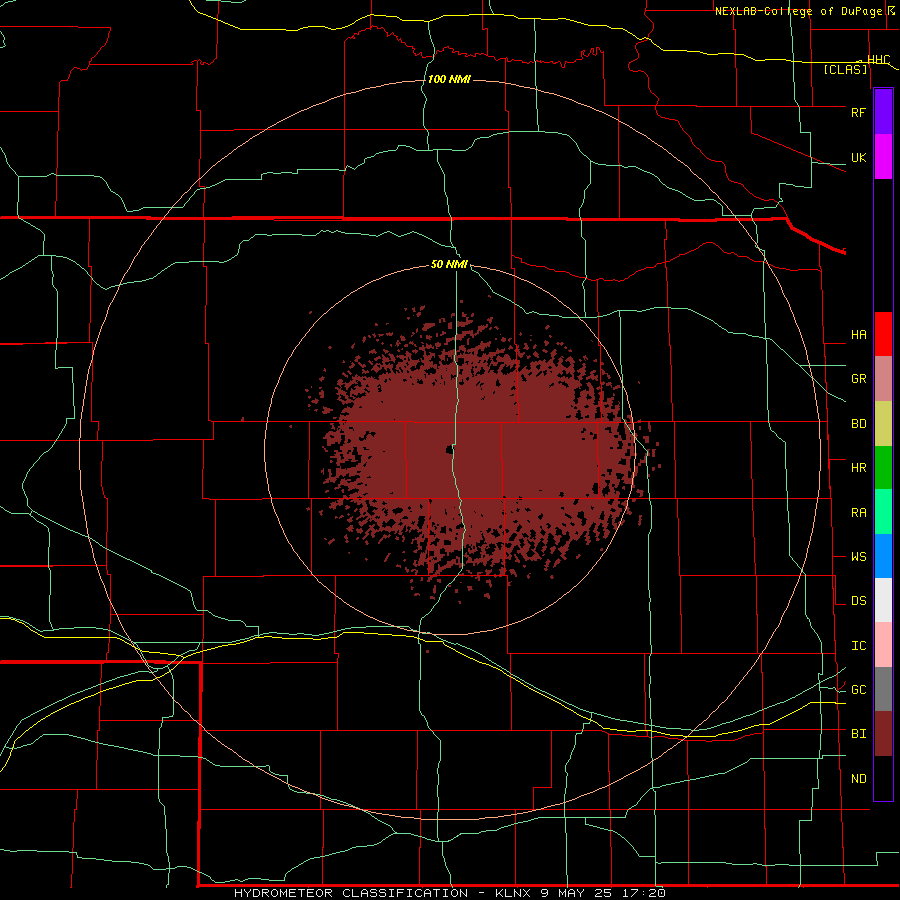Click the UK legend label
This screenshot has height=900, width=900.
tap(859, 158)
